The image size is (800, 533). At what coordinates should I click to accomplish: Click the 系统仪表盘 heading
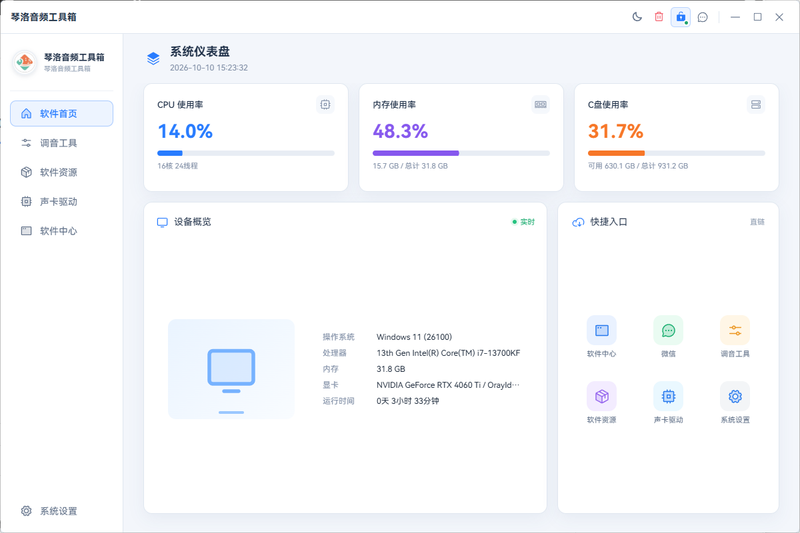coord(200,52)
